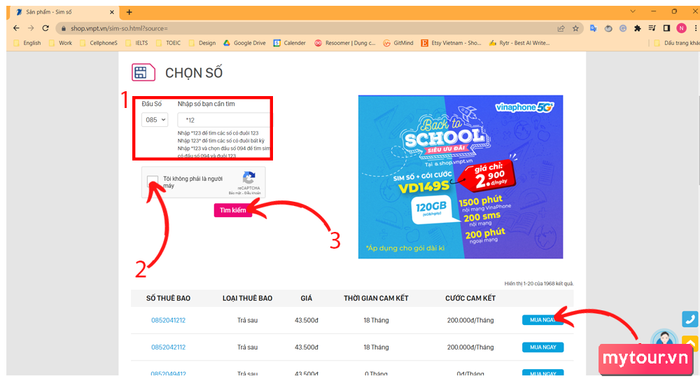Open the media control playlist icon
Viewport: 700px width, 384px height.
(x=652, y=28)
